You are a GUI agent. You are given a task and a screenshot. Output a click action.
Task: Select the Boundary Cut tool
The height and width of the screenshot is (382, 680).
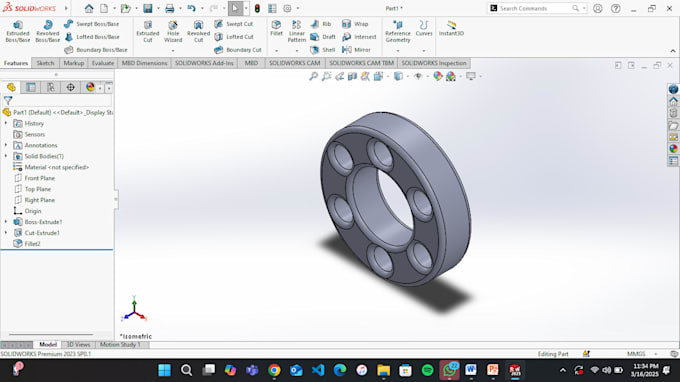click(238, 50)
